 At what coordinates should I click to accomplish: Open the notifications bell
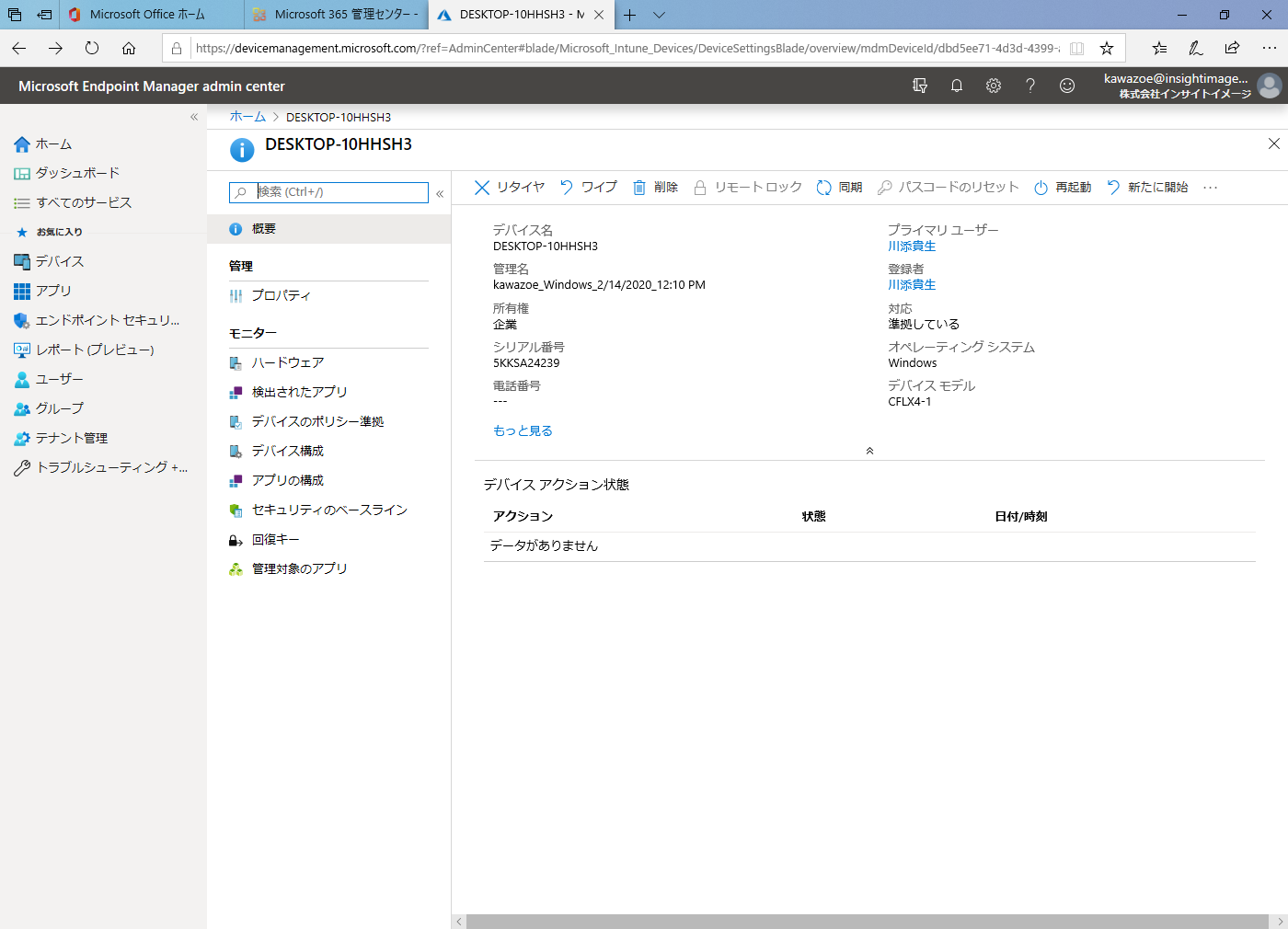957,86
